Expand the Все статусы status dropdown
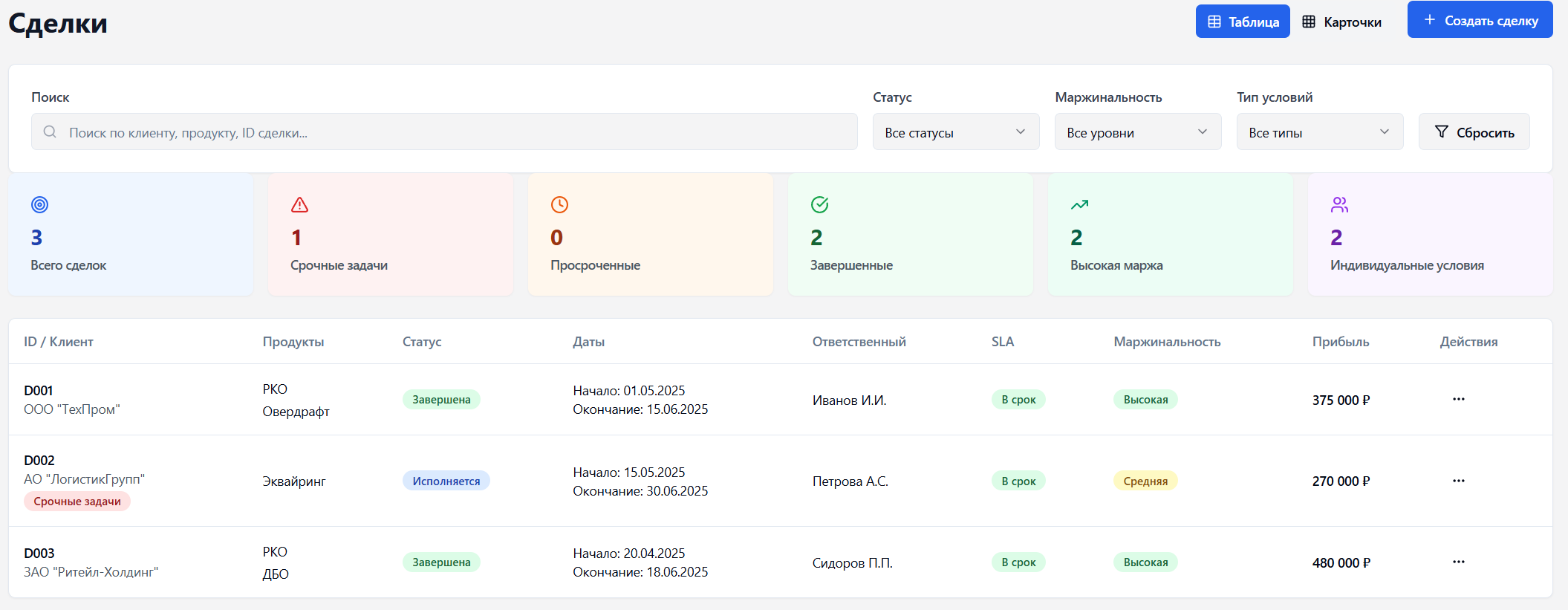 point(955,132)
